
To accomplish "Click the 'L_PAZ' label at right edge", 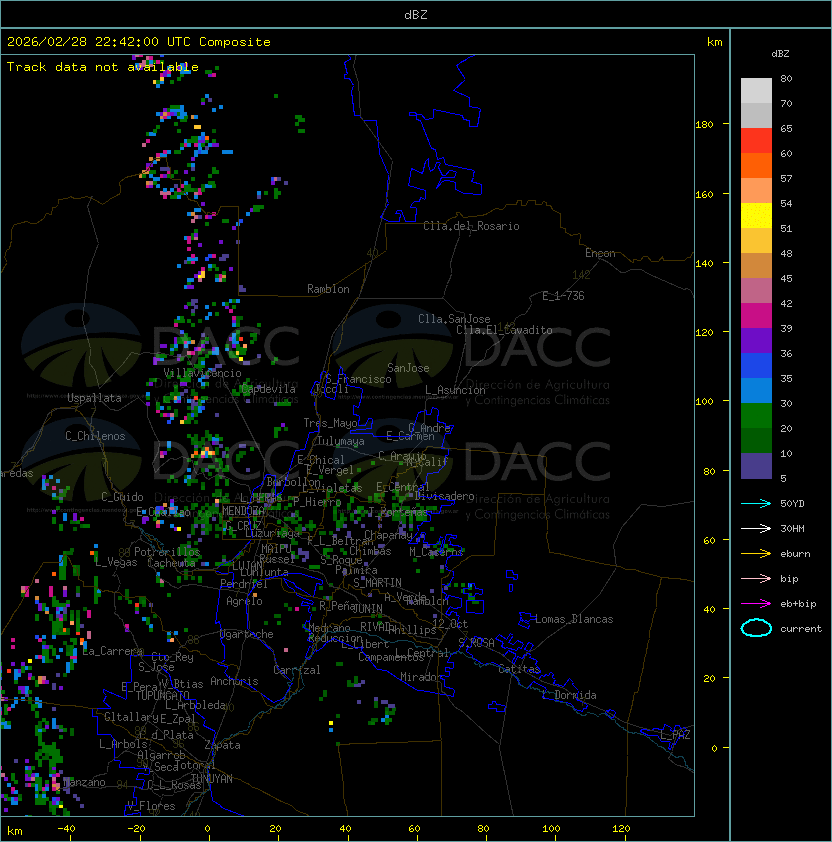I will [x=675, y=735].
